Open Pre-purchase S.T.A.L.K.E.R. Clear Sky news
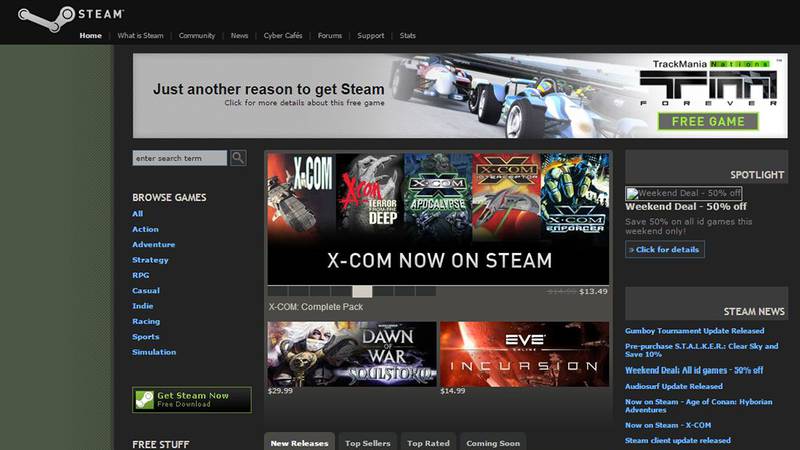Screen dimensions: 800x450 point(702,350)
